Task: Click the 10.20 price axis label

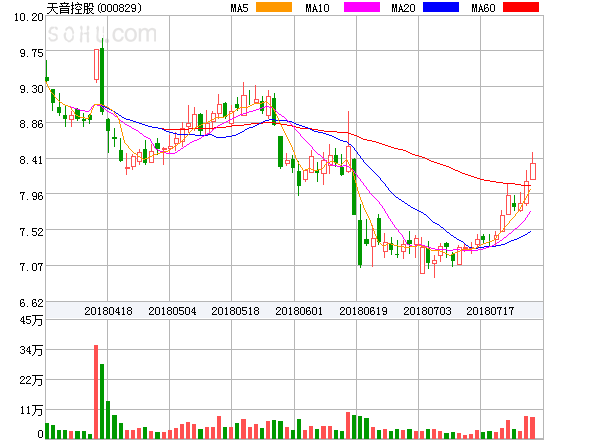Action: coord(29,17)
